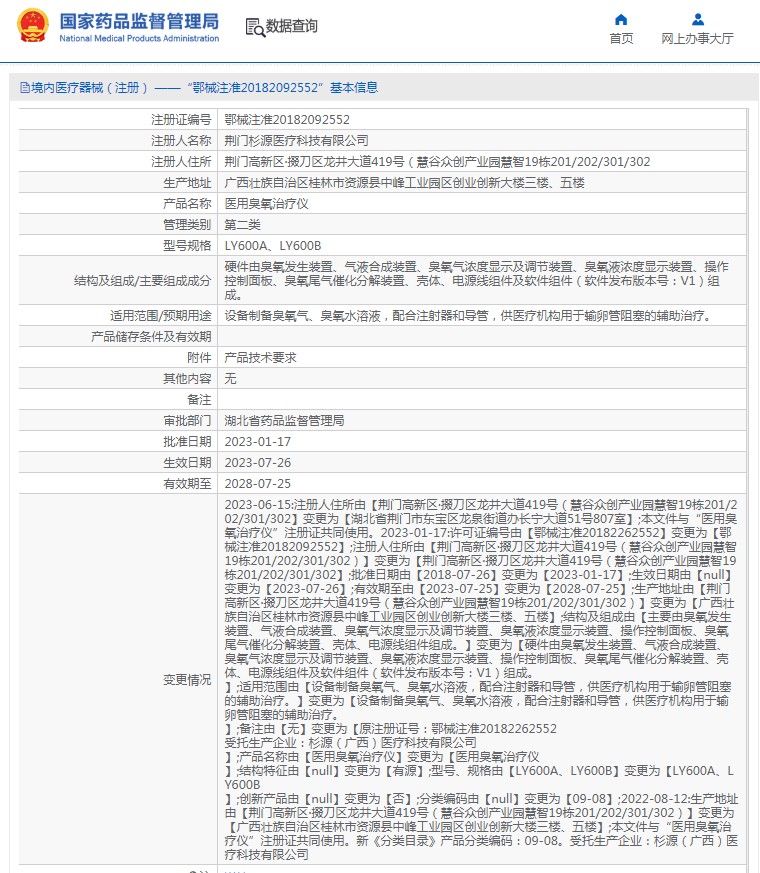
Task: Open 网上办事大厅 user icon
Action: point(698,20)
